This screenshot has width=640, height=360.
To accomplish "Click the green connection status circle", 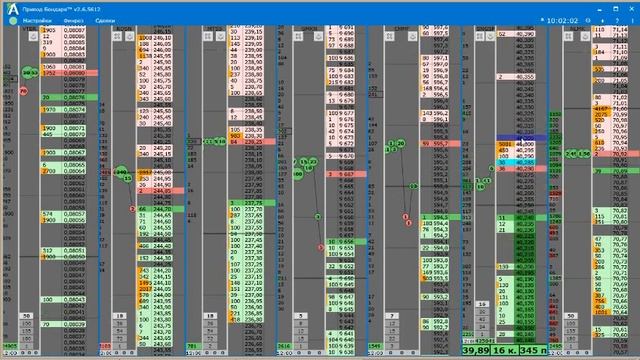I will tap(13, 20).
